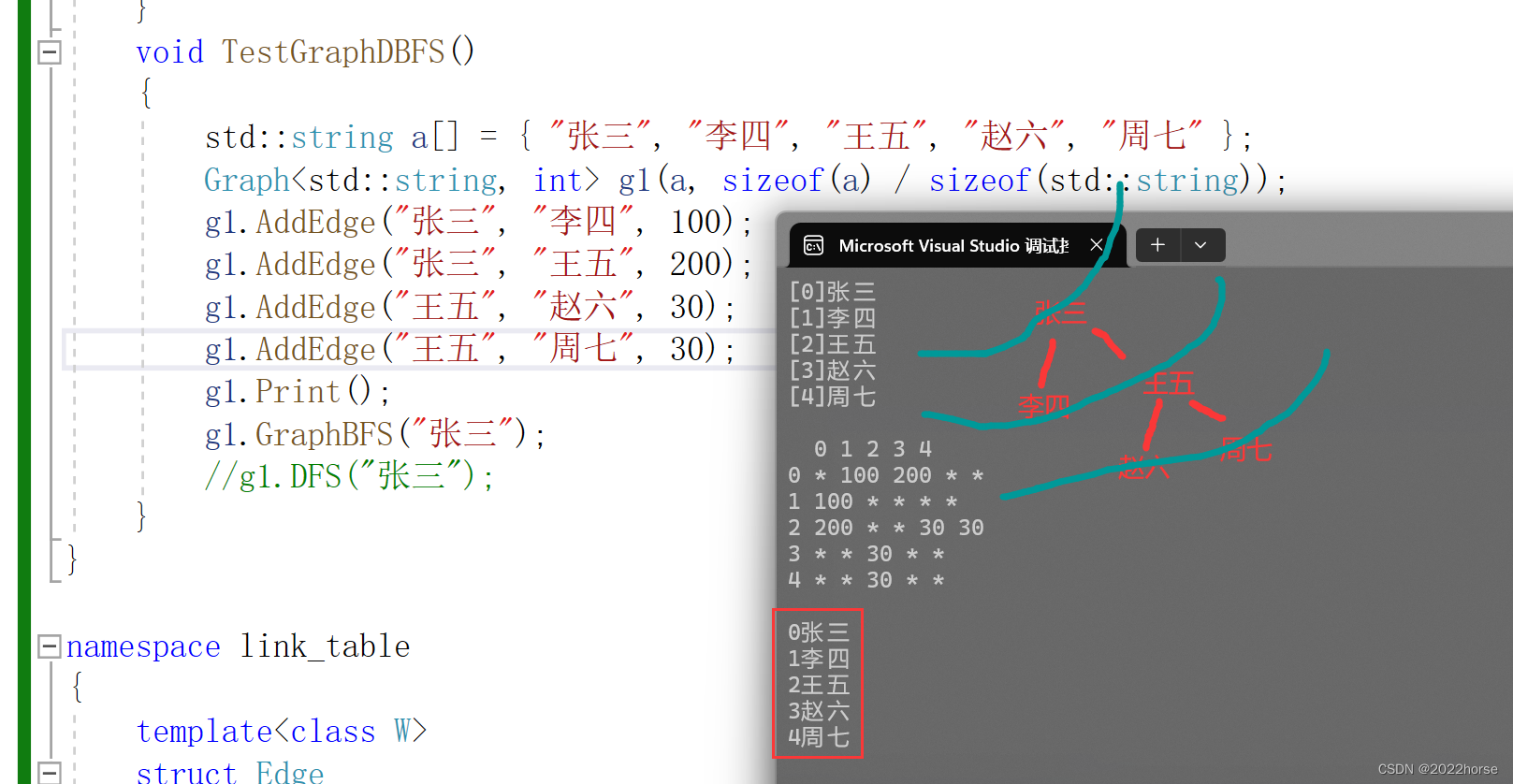Click BFS output line '1李四'
Viewport: 1513px width, 784px height.
pos(819,660)
